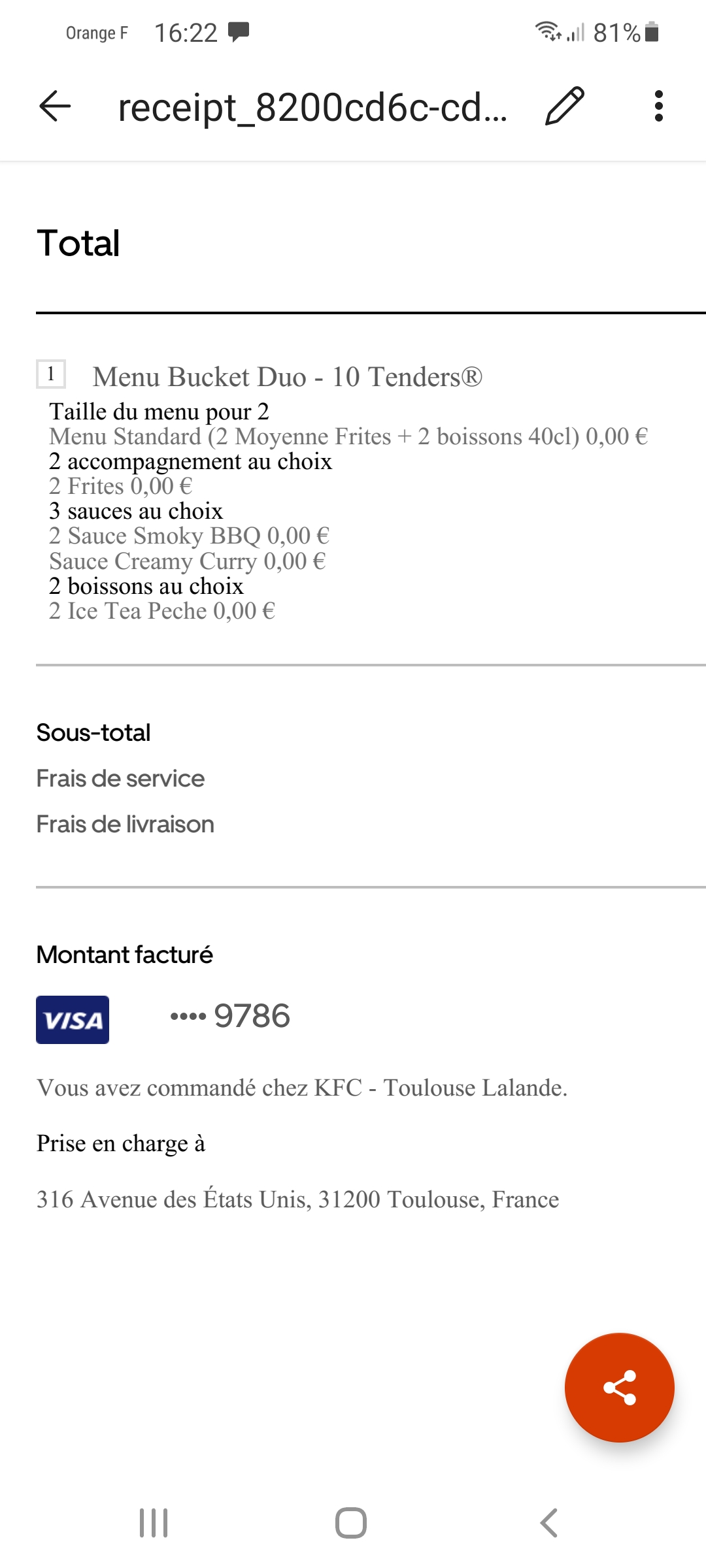The image size is (706, 1568).
Task: Tap the Wi-Fi signal status icon
Action: pos(548,31)
